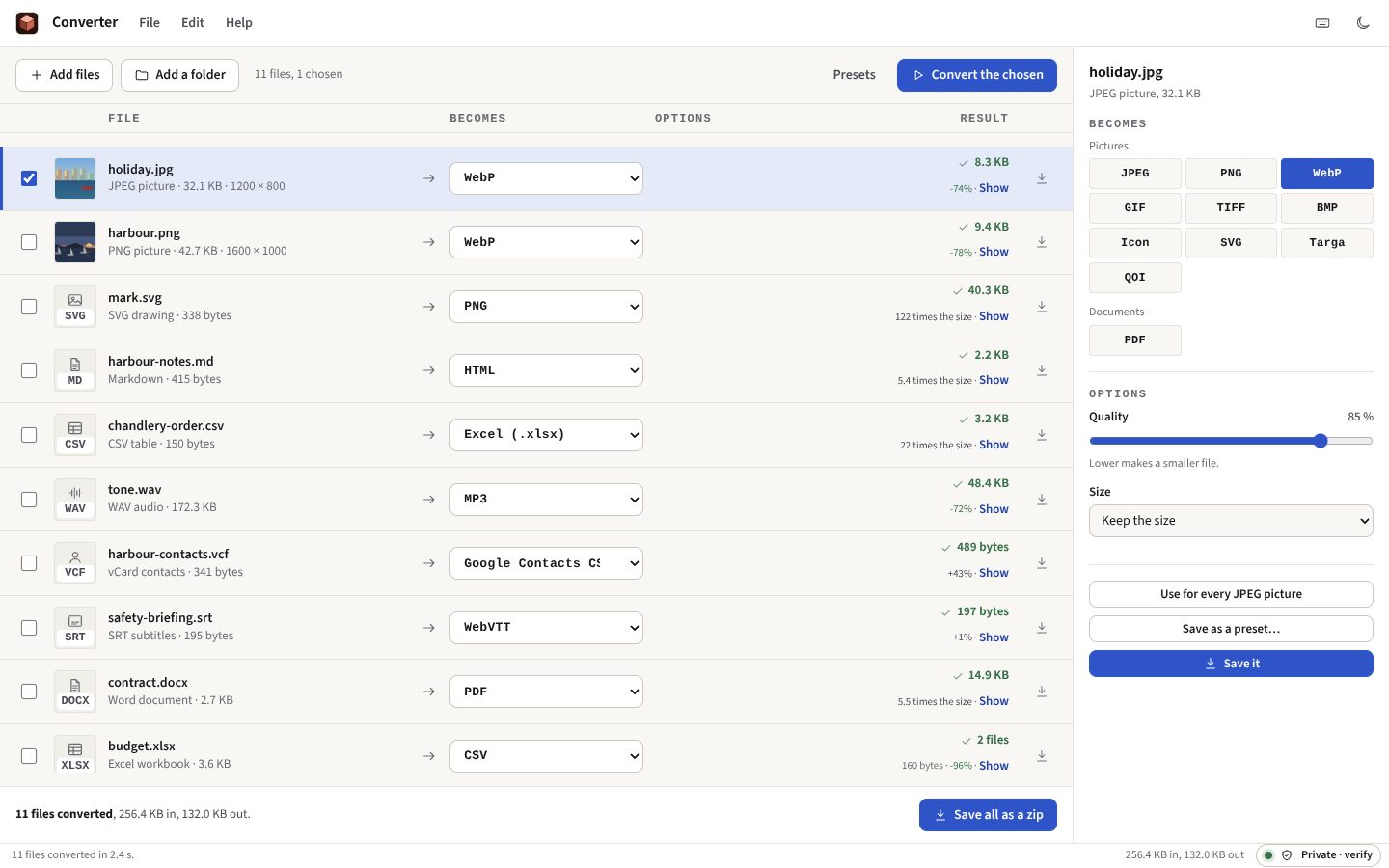This screenshot has height=868, width=1389.
Task: Click the DOCX file type icon
Action: point(75,692)
